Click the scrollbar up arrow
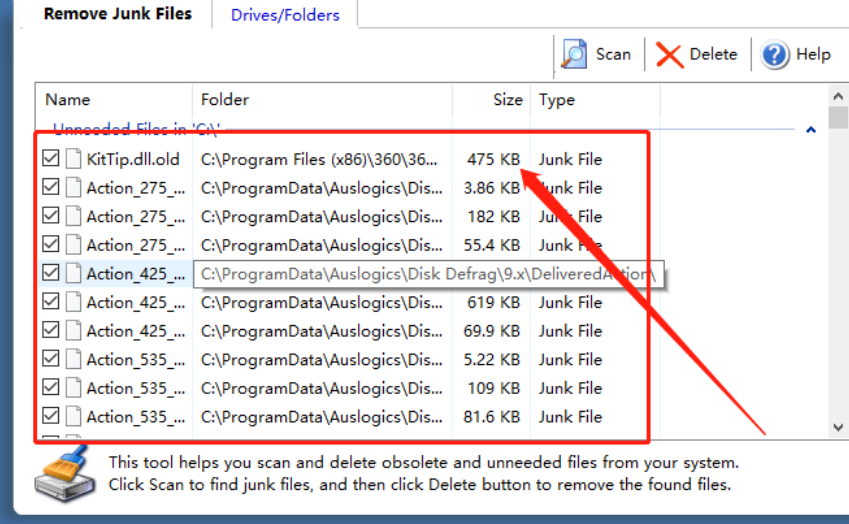 click(838, 96)
